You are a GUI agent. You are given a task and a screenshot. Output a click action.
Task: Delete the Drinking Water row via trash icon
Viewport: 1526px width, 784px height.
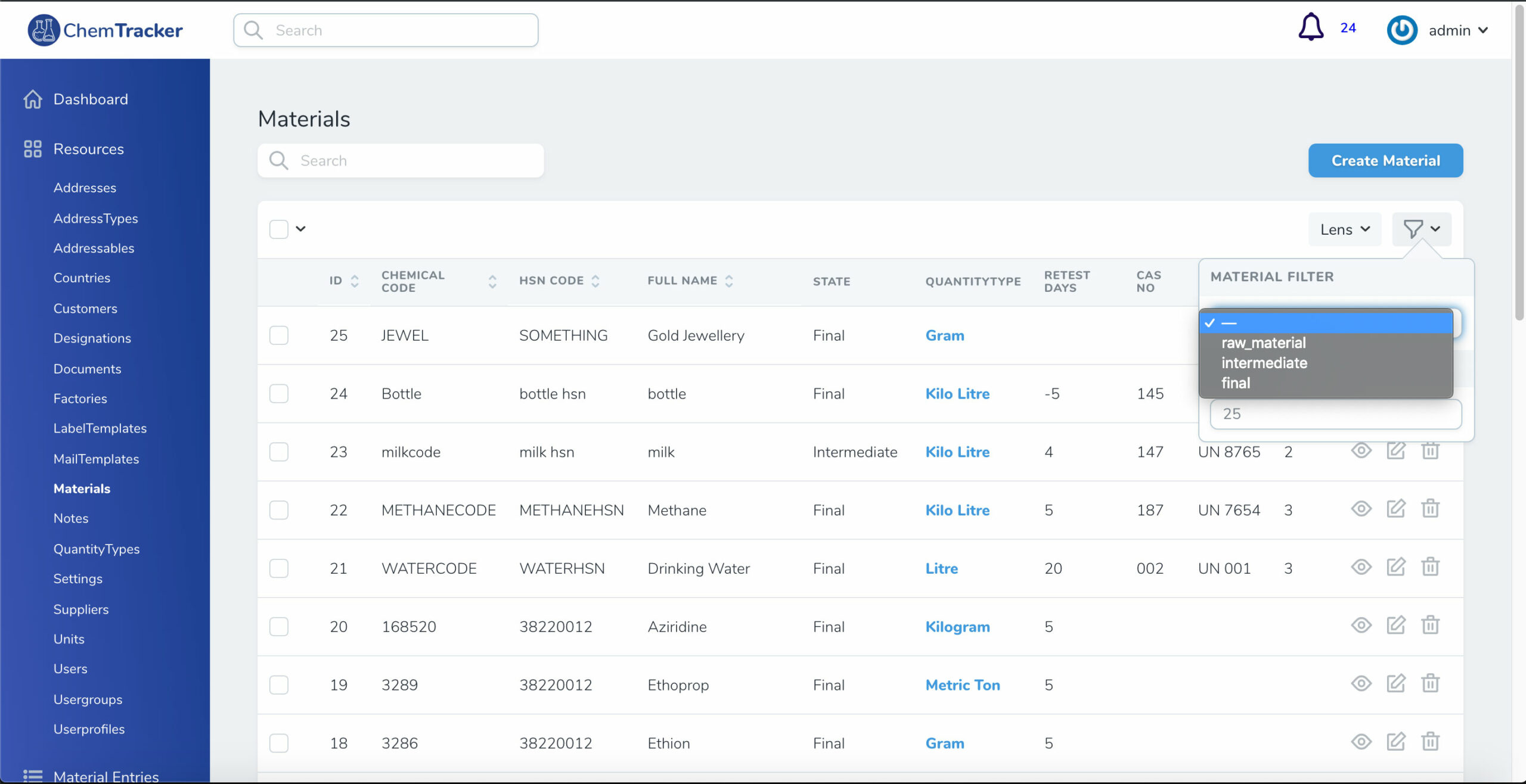(1430, 567)
